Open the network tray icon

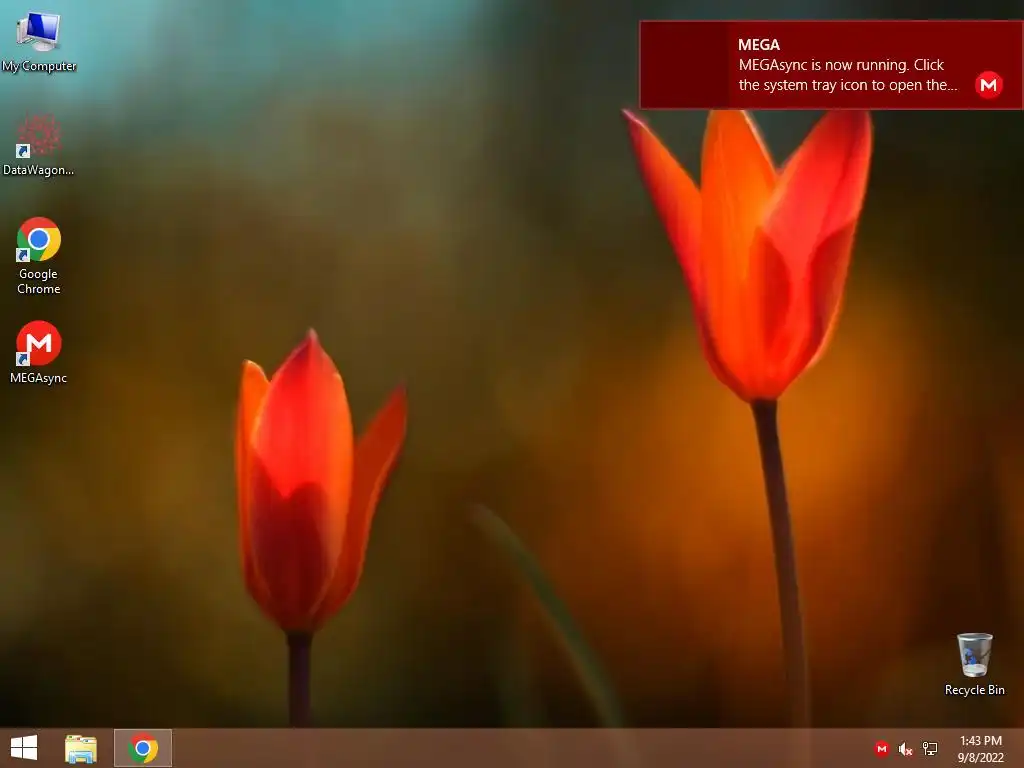pyautogui.click(x=930, y=749)
